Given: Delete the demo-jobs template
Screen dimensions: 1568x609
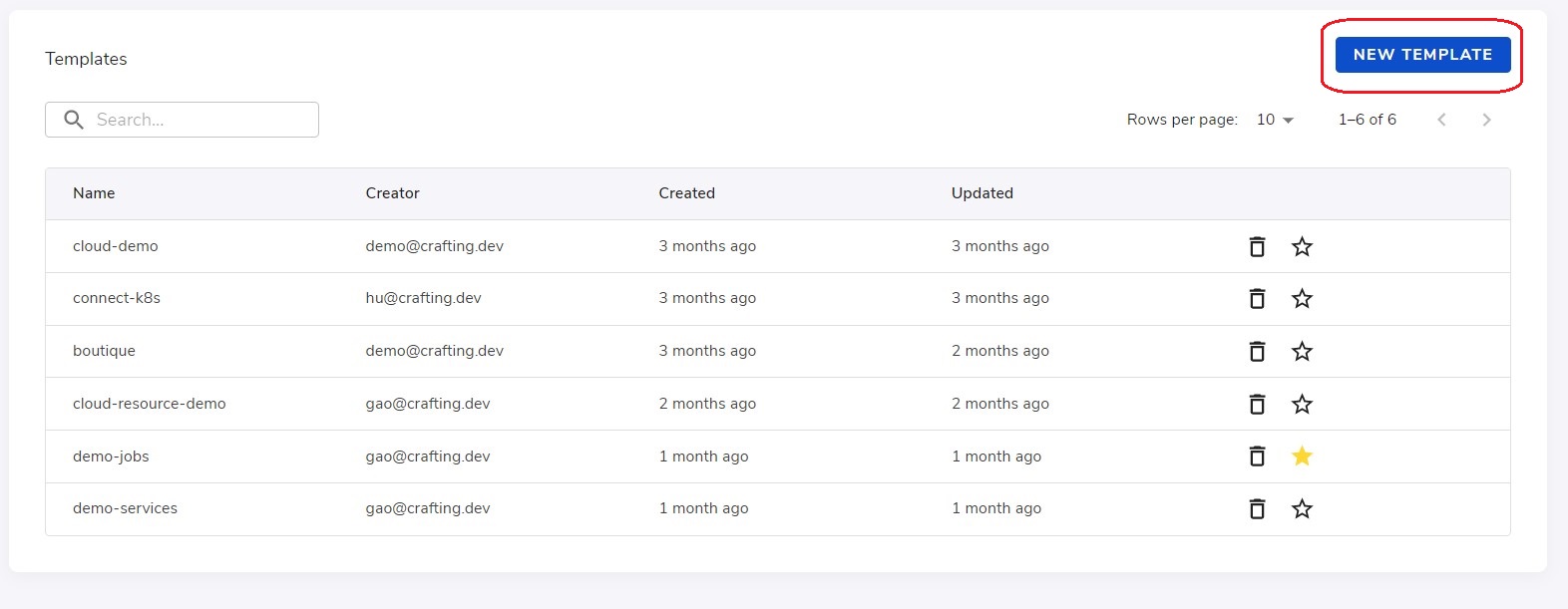Looking at the screenshot, I should pyautogui.click(x=1257, y=456).
